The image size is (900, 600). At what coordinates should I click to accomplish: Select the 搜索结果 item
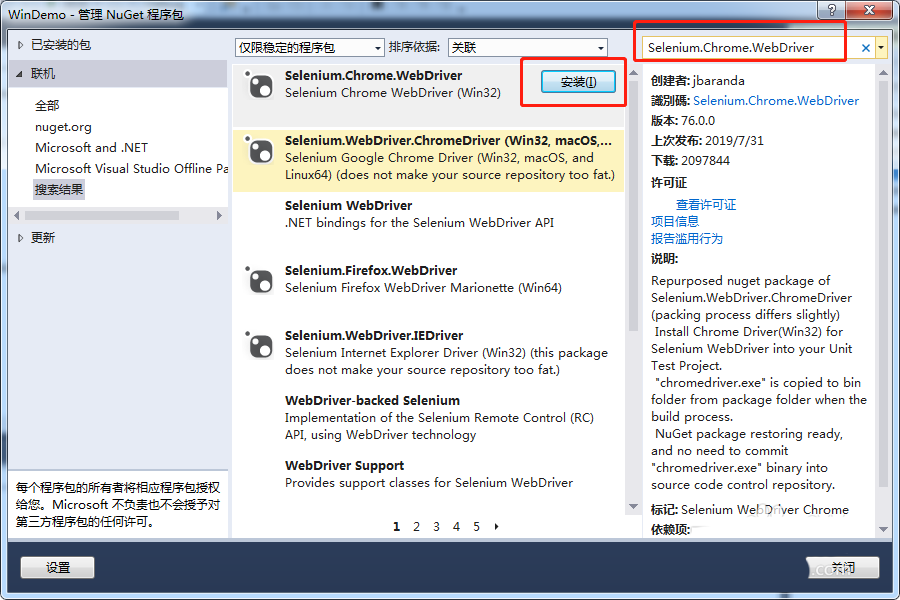pos(59,189)
